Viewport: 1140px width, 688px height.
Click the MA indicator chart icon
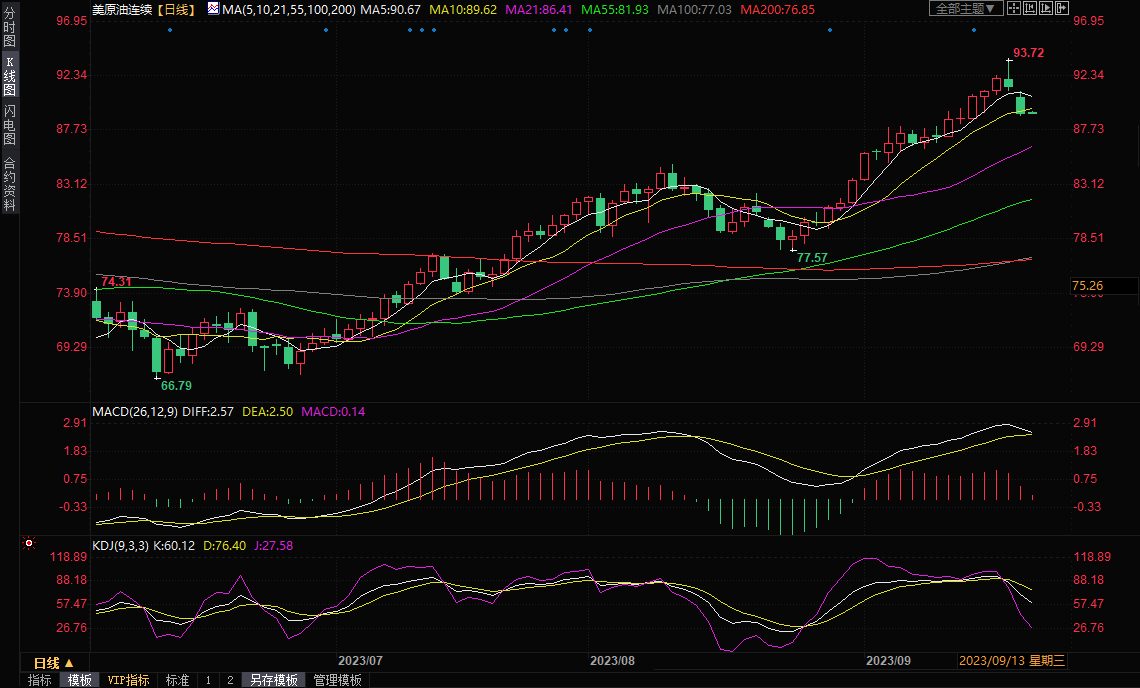(x=213, y=8)
